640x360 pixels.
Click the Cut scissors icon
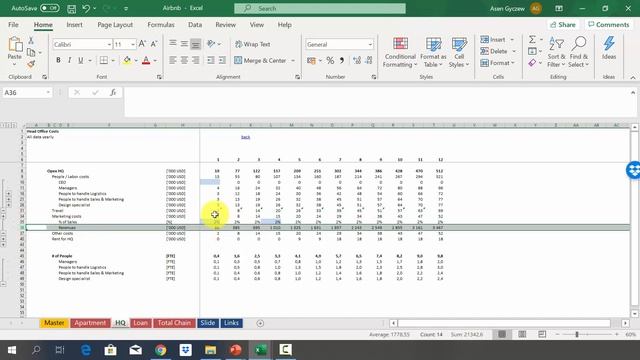(31, 40)
